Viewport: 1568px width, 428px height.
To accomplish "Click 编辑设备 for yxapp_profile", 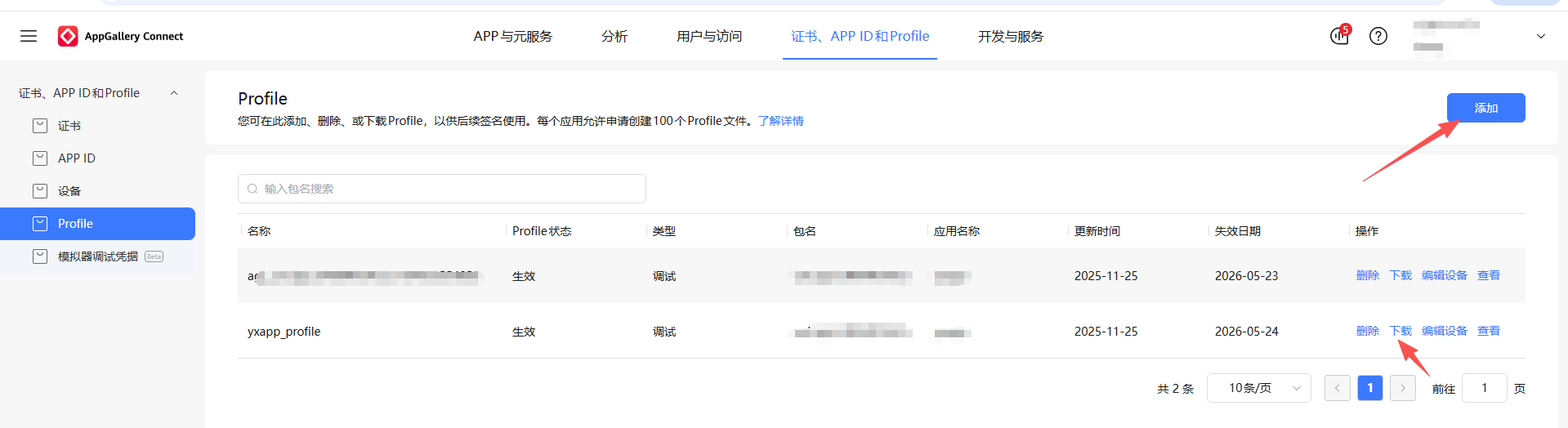I will point(1445,331).
